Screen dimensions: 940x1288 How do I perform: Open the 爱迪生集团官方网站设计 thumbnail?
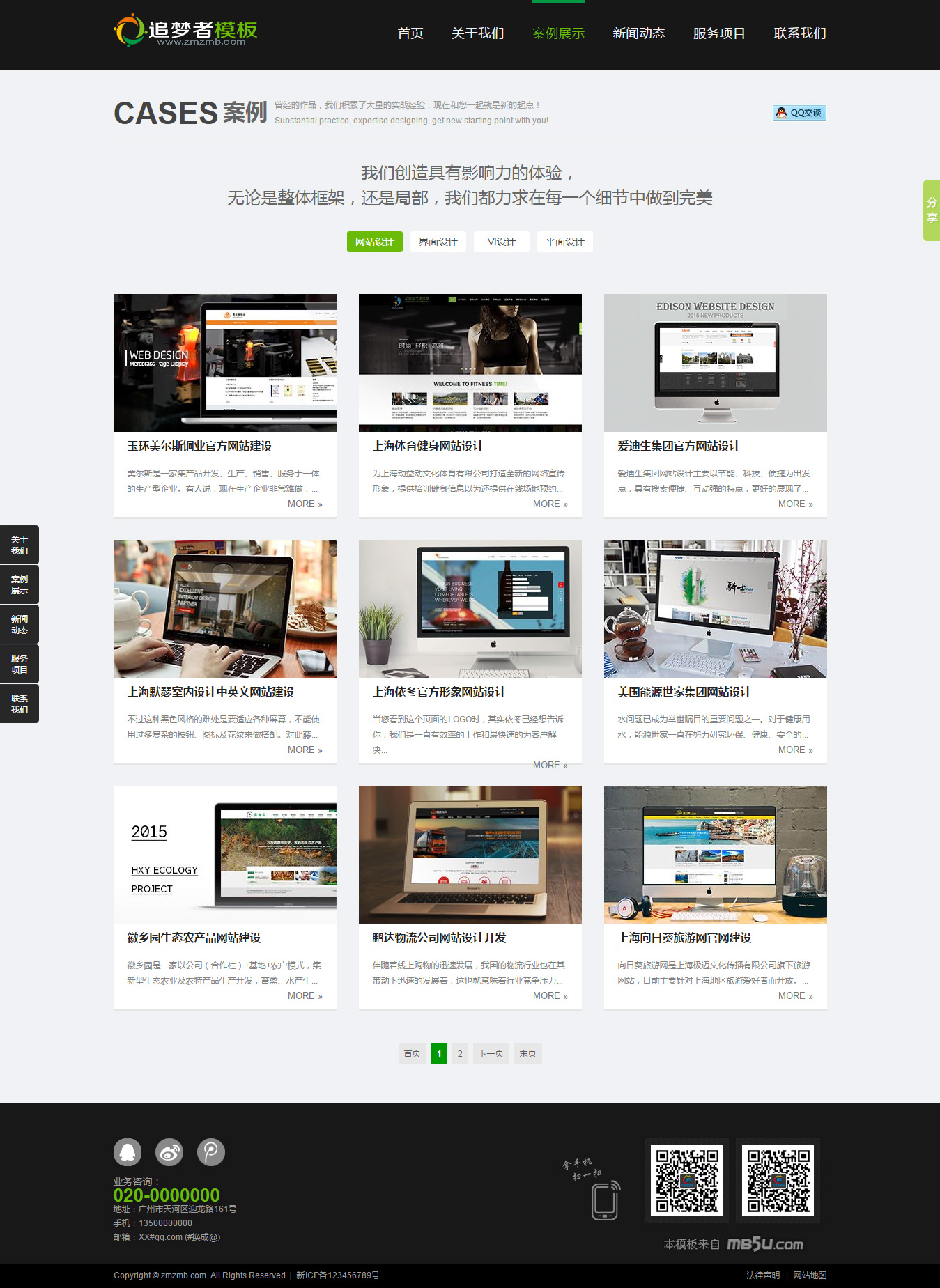click(715, 363)
